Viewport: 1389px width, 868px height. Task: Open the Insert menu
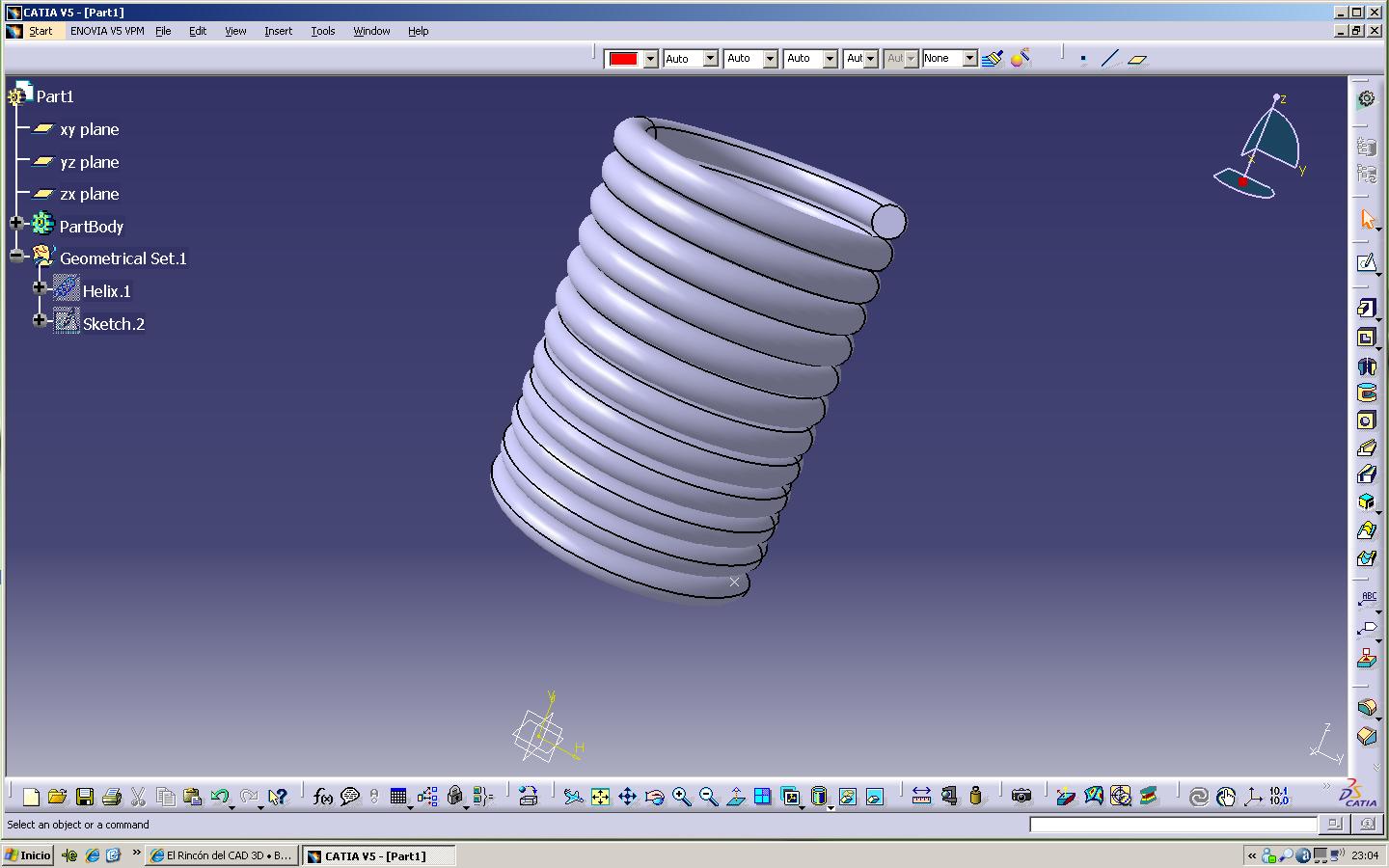click(278, 31)
